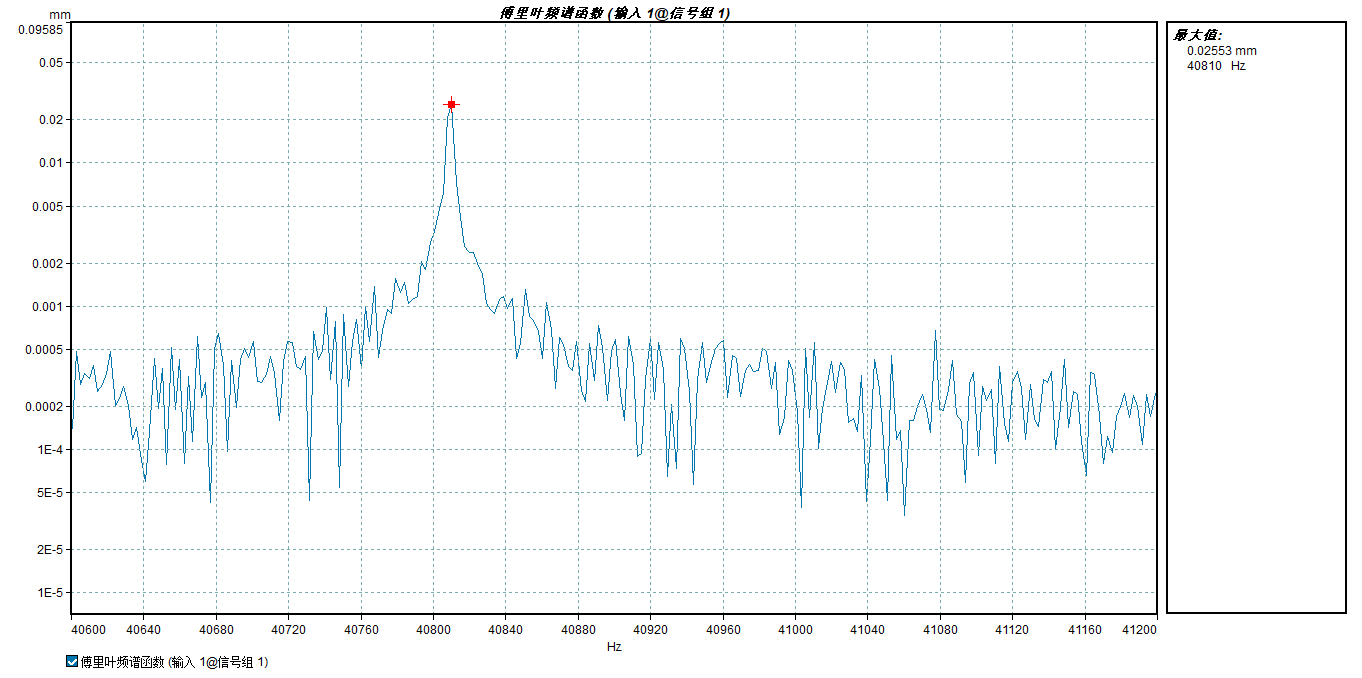Click the 0.02553 mm maximum value readout
This screenshot has height=678, width=1362.
pyautogui.click(x=1221, y=50)
